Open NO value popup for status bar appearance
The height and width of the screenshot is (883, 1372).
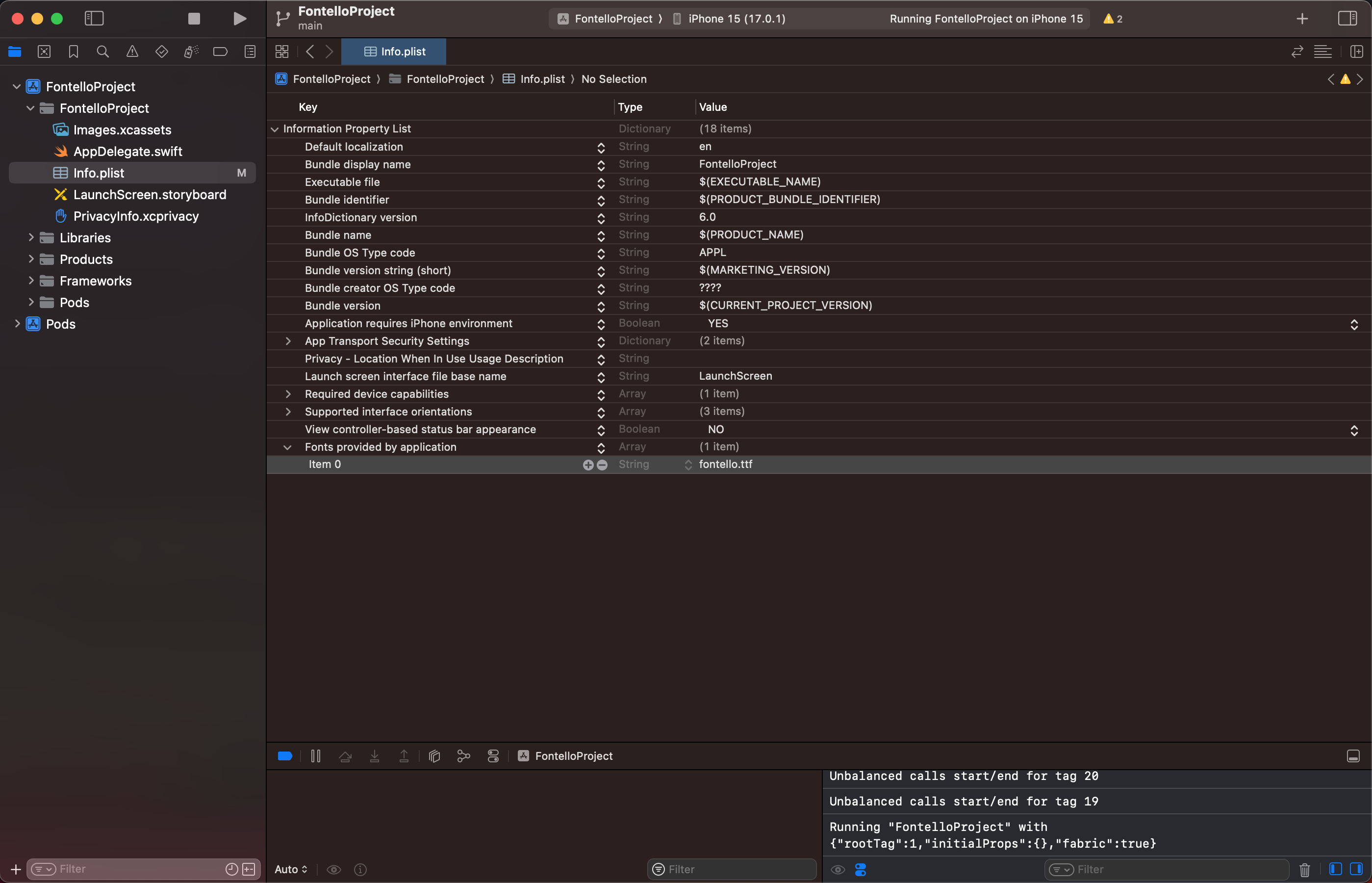point(1354,431)
